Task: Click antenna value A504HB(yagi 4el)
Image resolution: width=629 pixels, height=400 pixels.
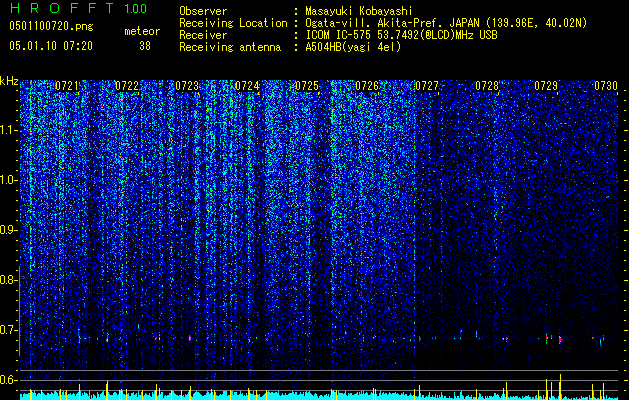Action: 353,47
